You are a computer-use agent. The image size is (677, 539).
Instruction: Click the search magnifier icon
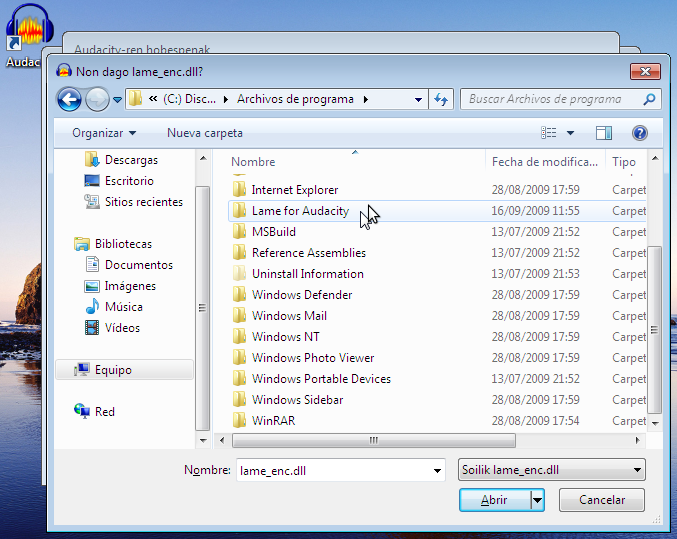649,99
